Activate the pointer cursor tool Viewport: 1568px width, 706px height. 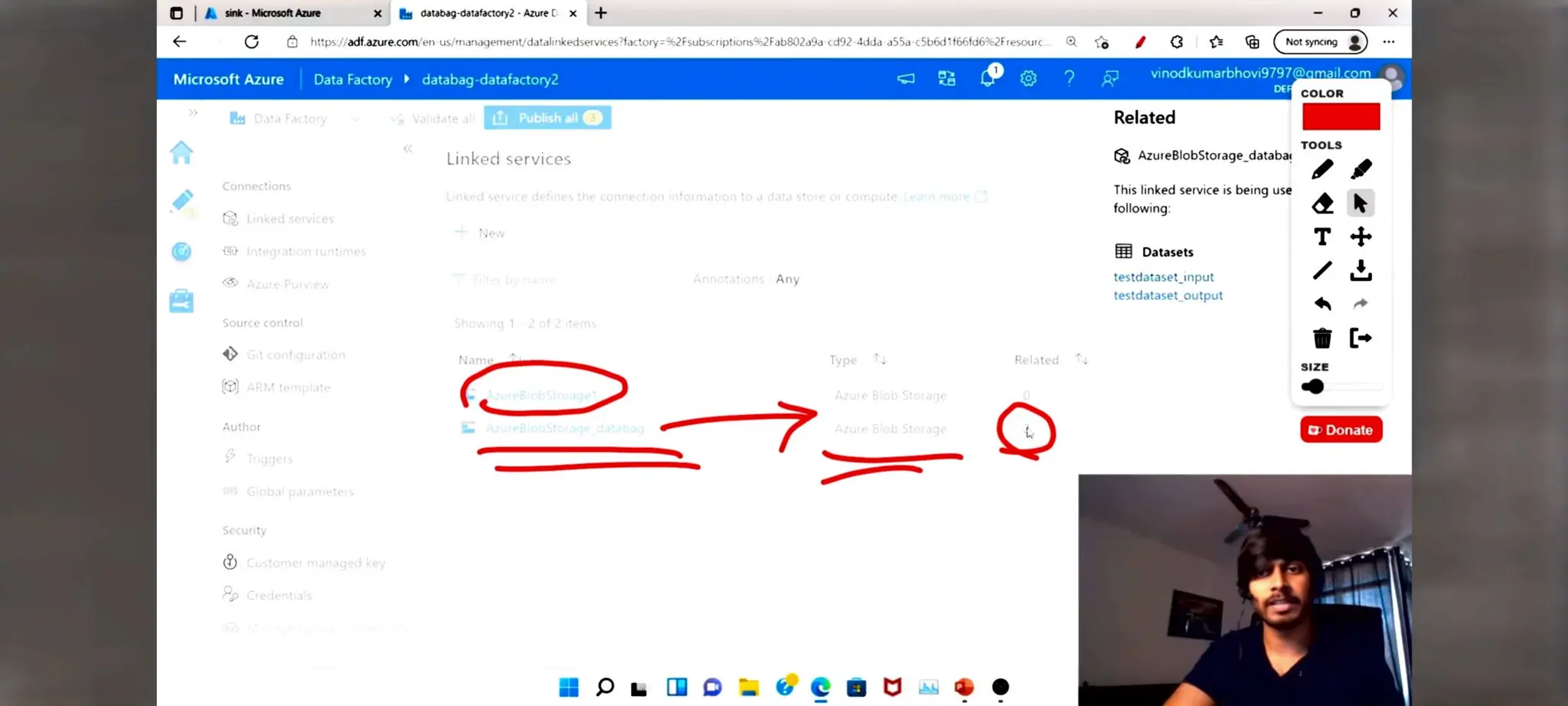[1361, 204]
